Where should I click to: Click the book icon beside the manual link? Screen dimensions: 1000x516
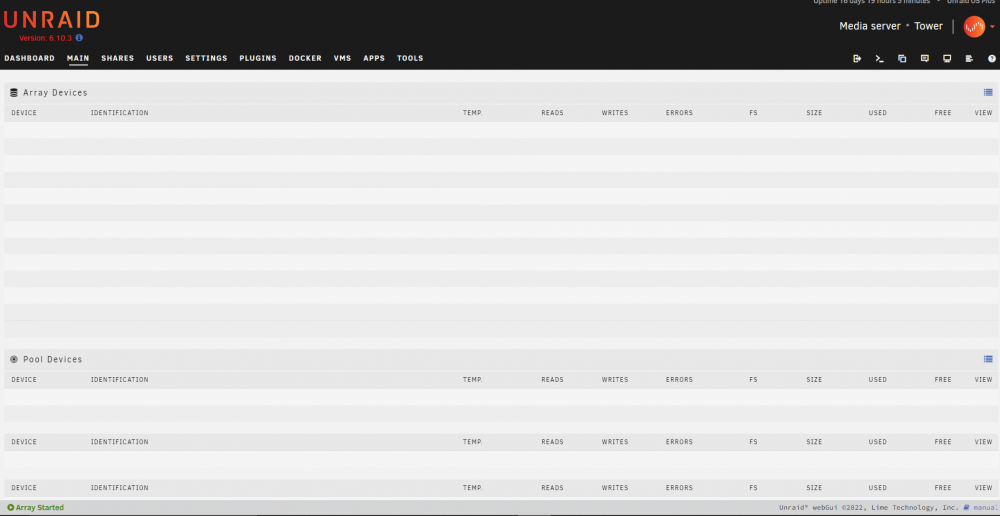coord(966,508)
